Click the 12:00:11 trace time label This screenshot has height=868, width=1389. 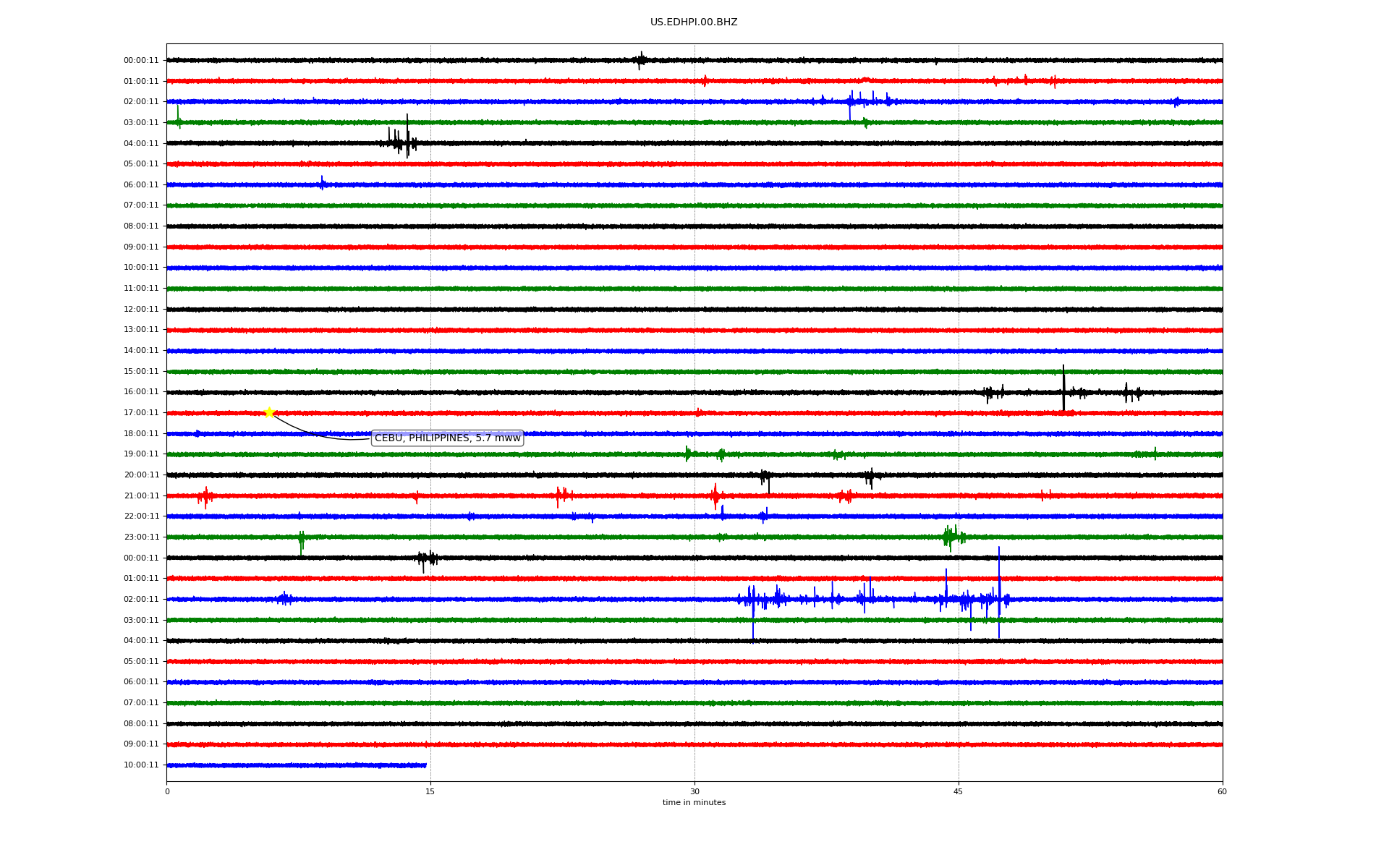141,310
